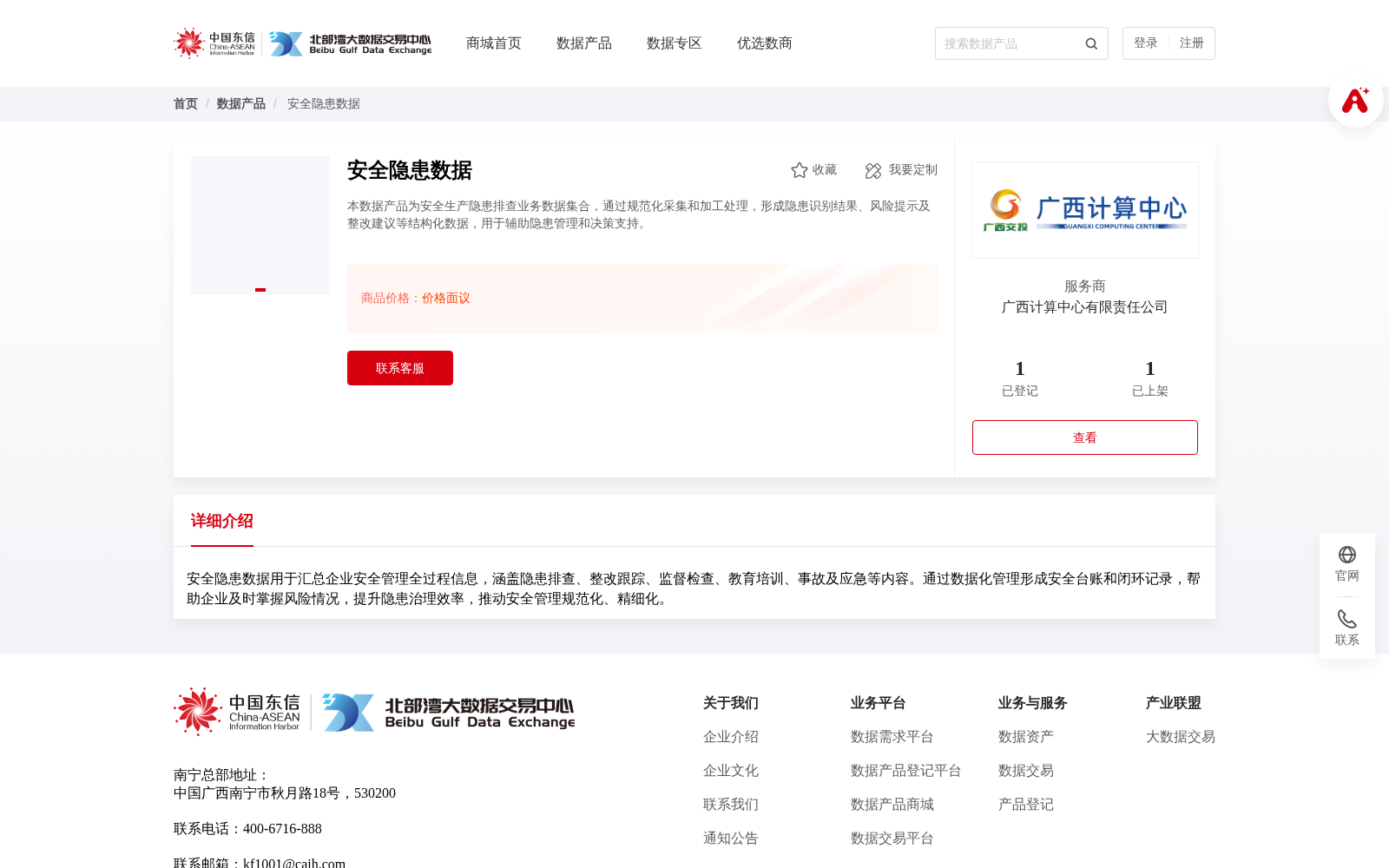Click the footer 关于我们 heading

pos(731,703)
